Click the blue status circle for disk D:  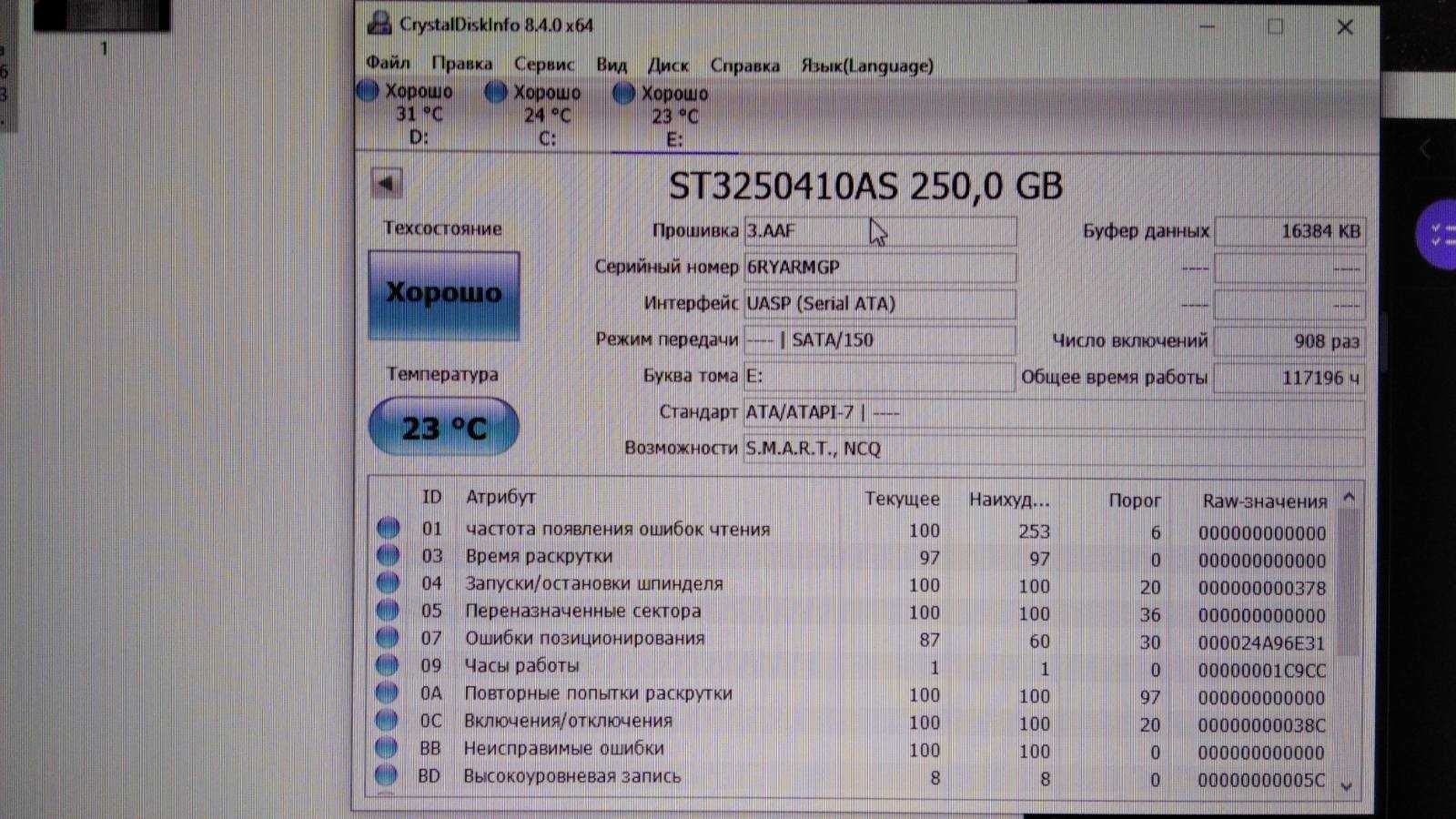pyautogui.click(x=368, y=91)
